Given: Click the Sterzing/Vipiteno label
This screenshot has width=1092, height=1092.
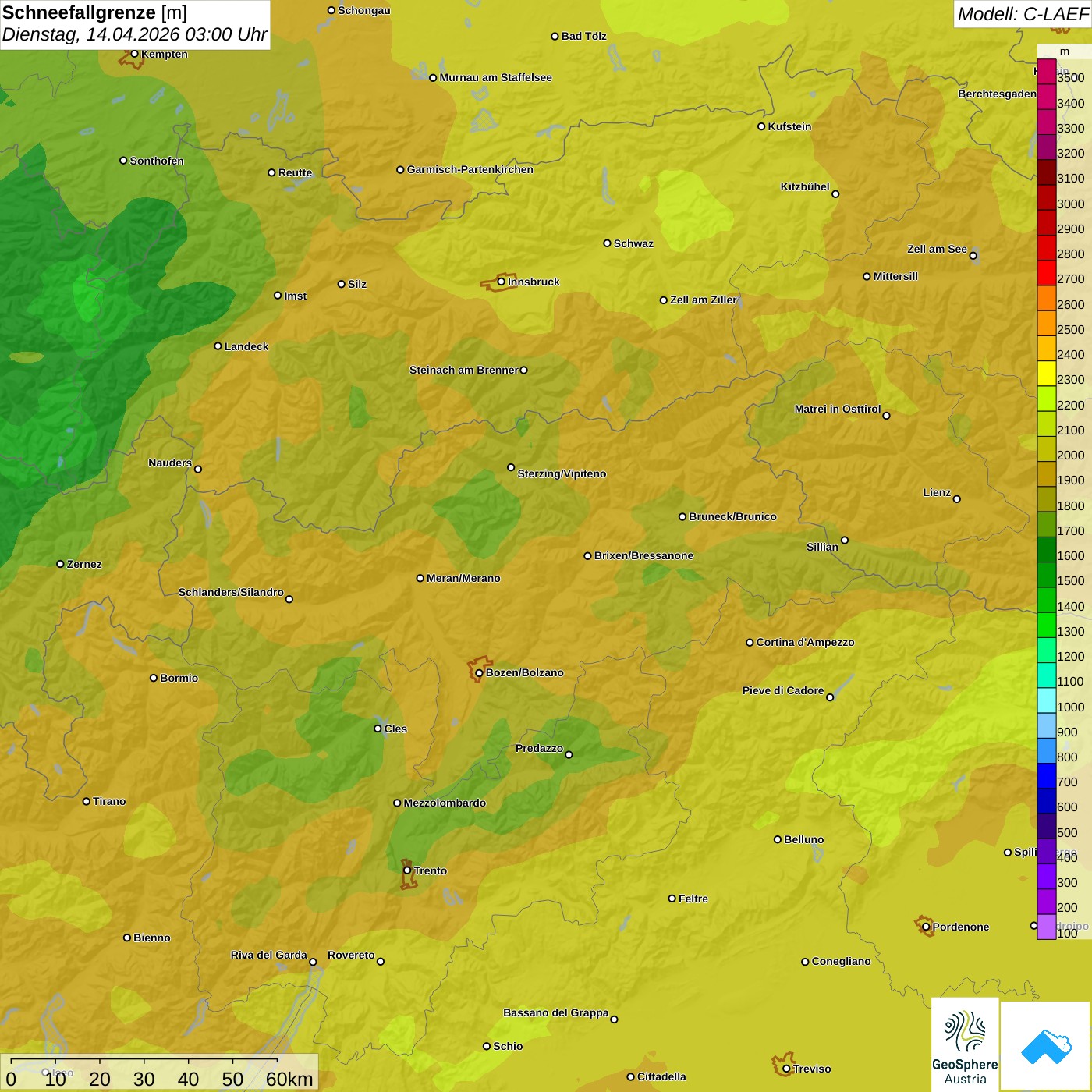Looking at the screenshot, I should (x=562, y=473).
